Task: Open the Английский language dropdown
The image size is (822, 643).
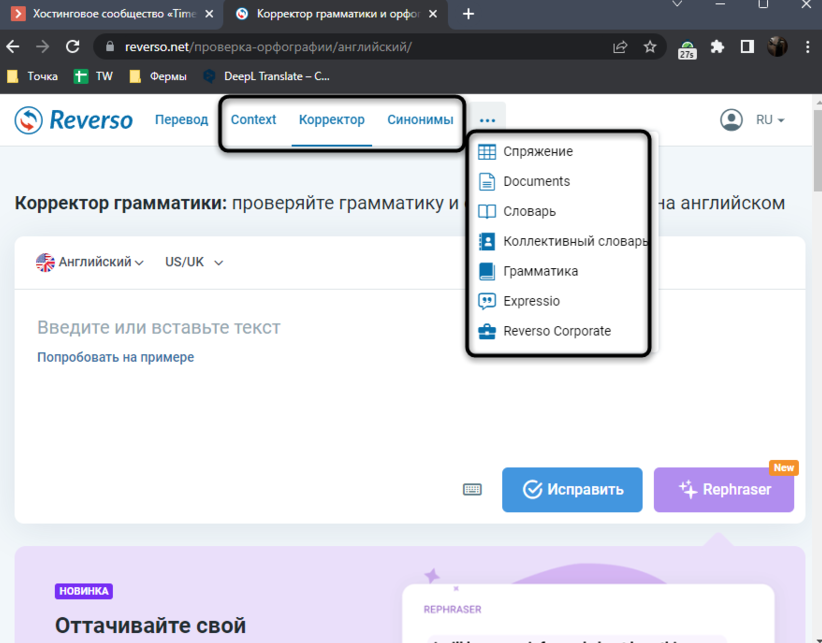Action: pyautogui.click(x=90, y=262)
